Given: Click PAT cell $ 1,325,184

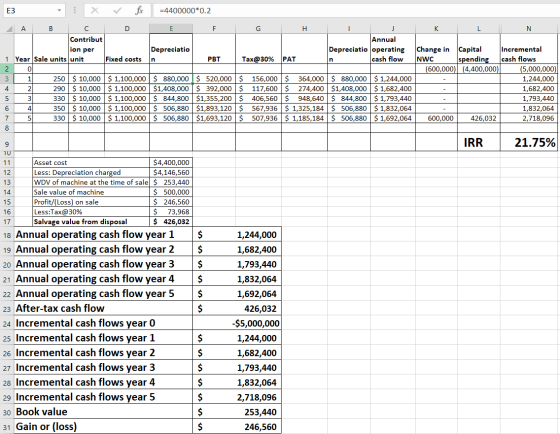Looking at the screenshot, I should pyautogui.click(x=304, y=108).
